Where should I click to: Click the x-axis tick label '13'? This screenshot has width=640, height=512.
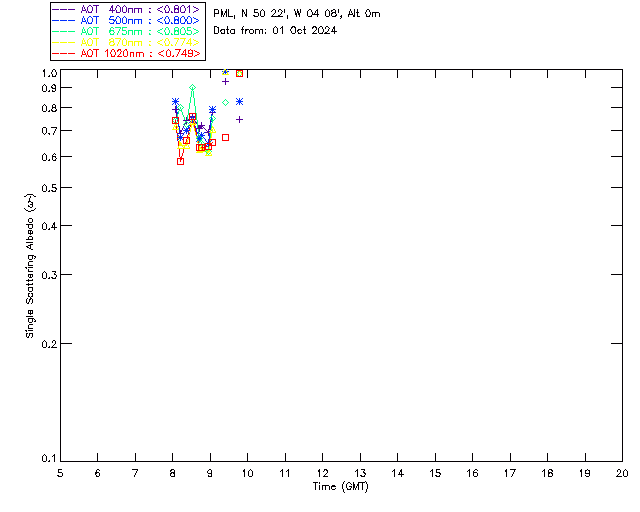click(360, 473)
